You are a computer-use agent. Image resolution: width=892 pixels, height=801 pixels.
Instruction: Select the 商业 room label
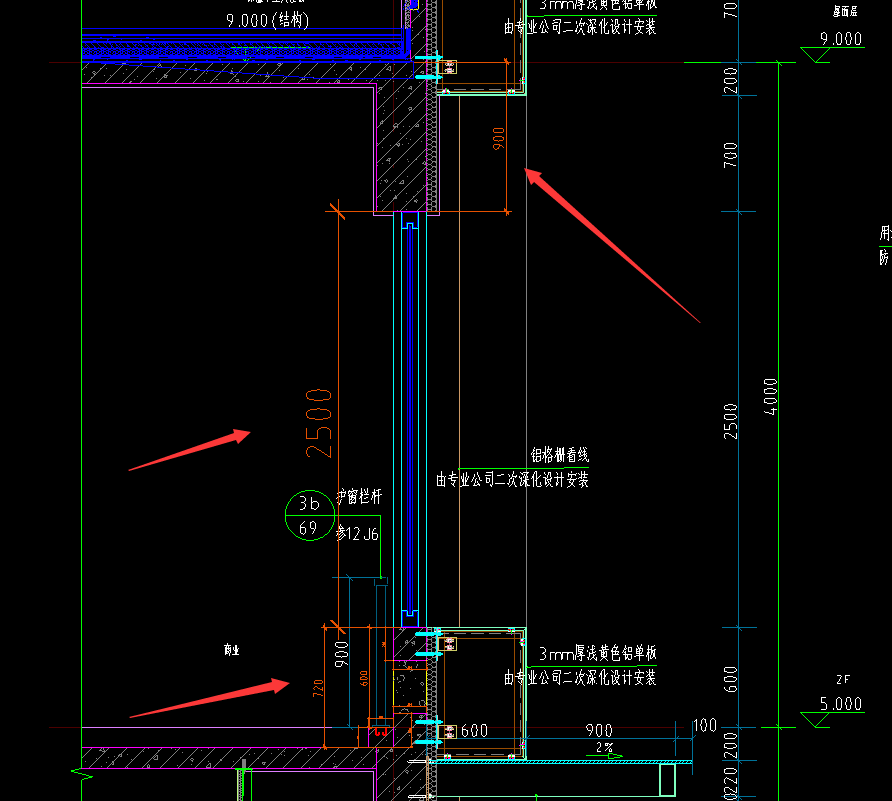232,650
